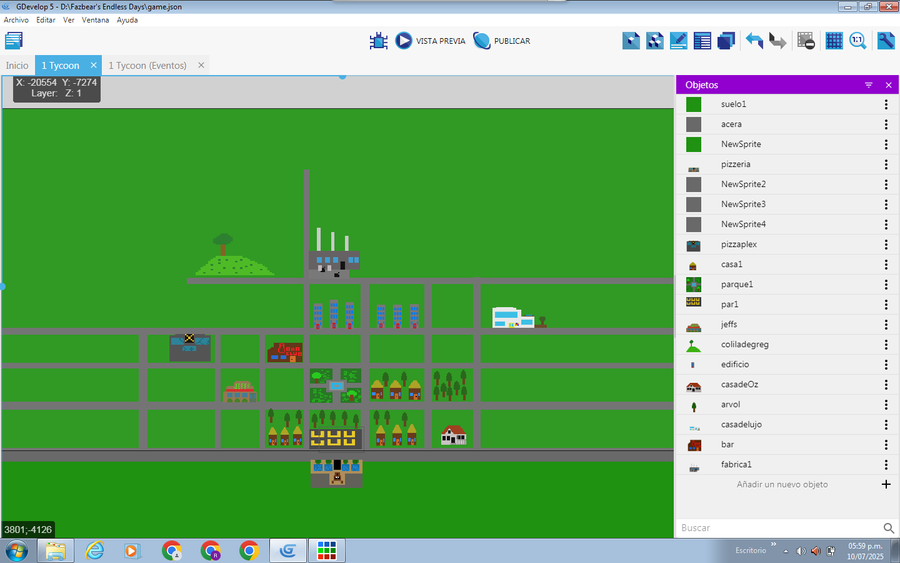Select the casadelujo object
900x563 pixels.
[788, 425]
